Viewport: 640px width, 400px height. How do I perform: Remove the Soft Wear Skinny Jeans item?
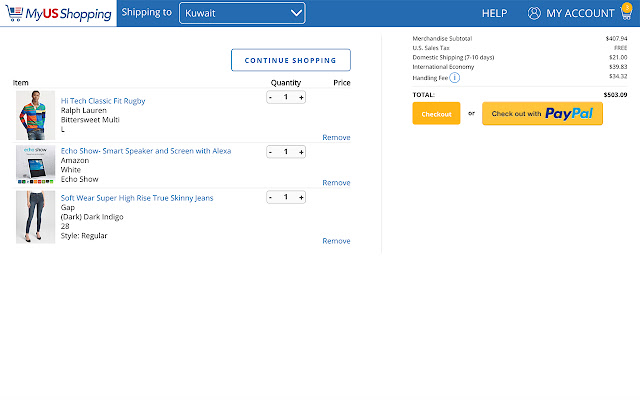click(x=336, y=241)
